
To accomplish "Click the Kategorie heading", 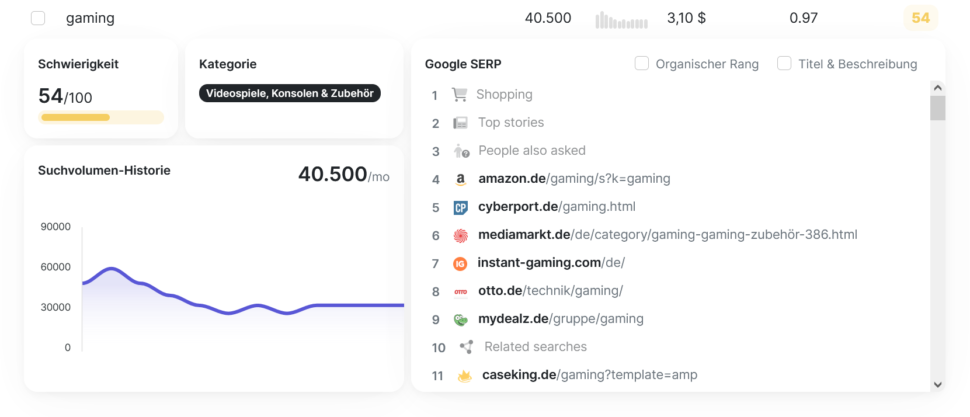I will pos(228,64).
